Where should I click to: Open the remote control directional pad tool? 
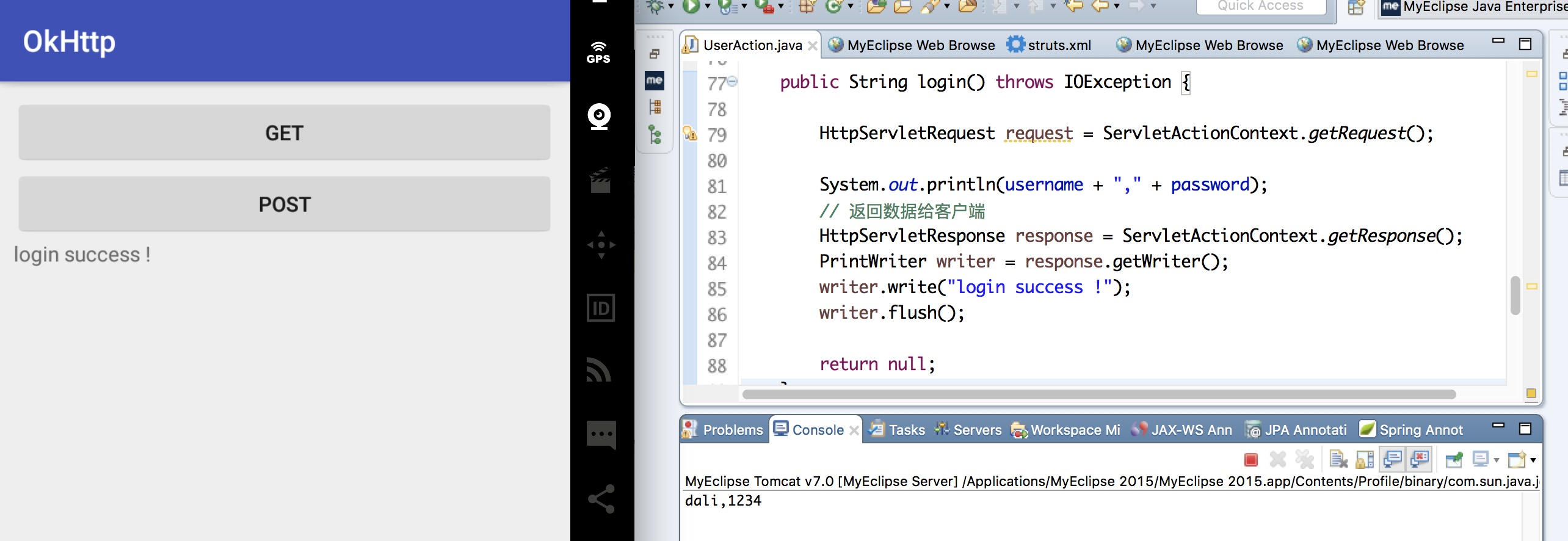(x=601, y=245)
